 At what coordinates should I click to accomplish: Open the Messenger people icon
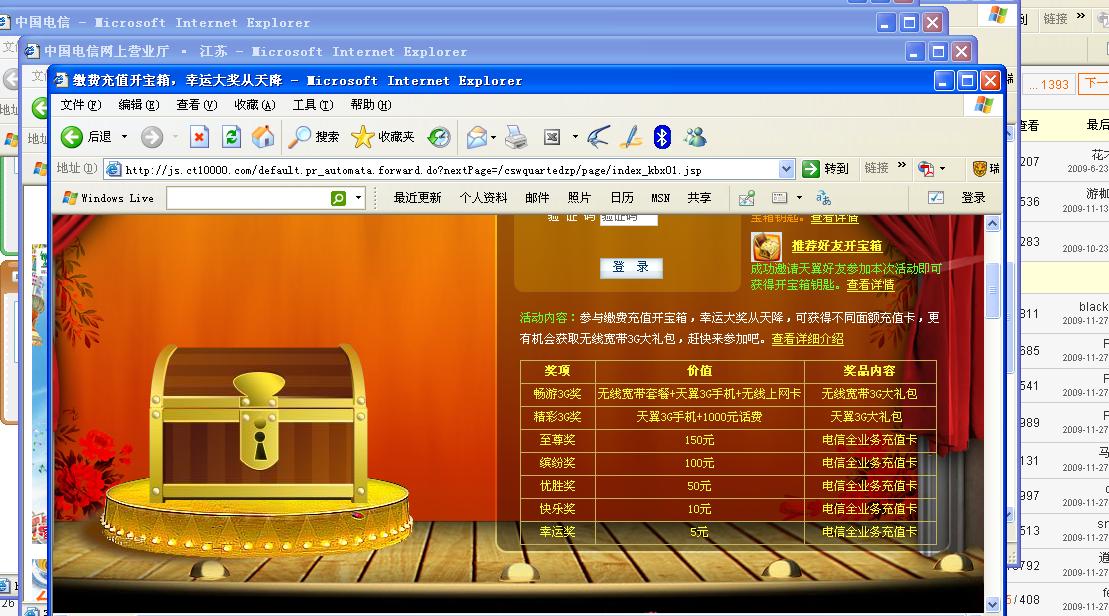pyautogui.click(x=695, y=136)
